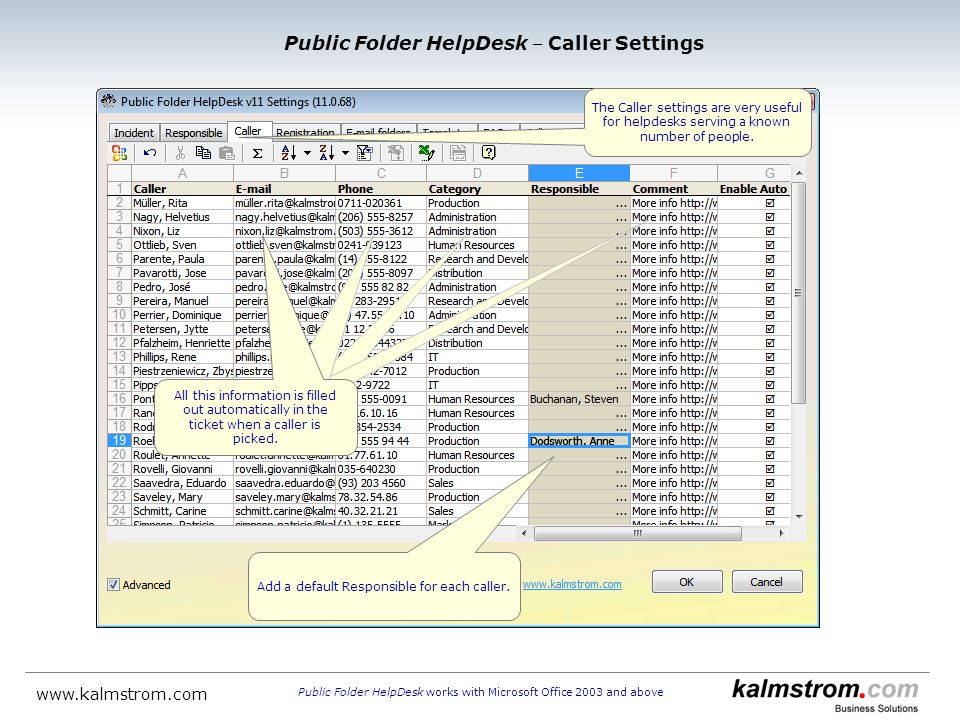Click the greyed-out import sheet toolbar icon

pyautogui.click(x=396, y=153)
